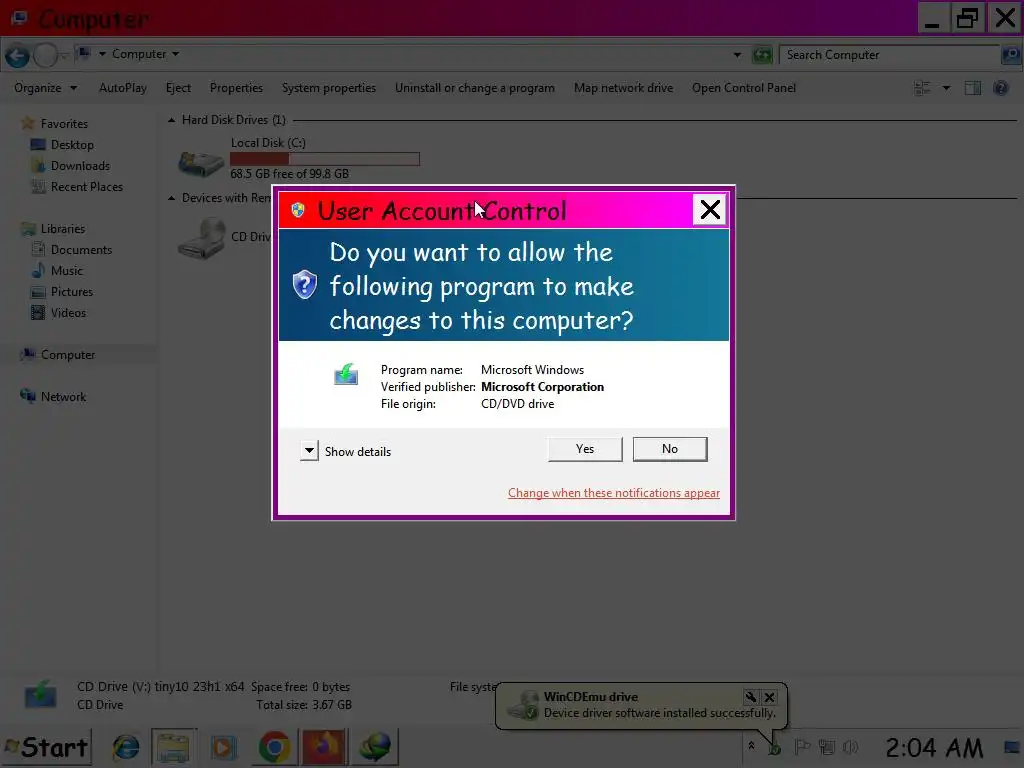Click the Start button
Image resolution: width=1024 pixels, height=768 pixels.
pos(46,747)
